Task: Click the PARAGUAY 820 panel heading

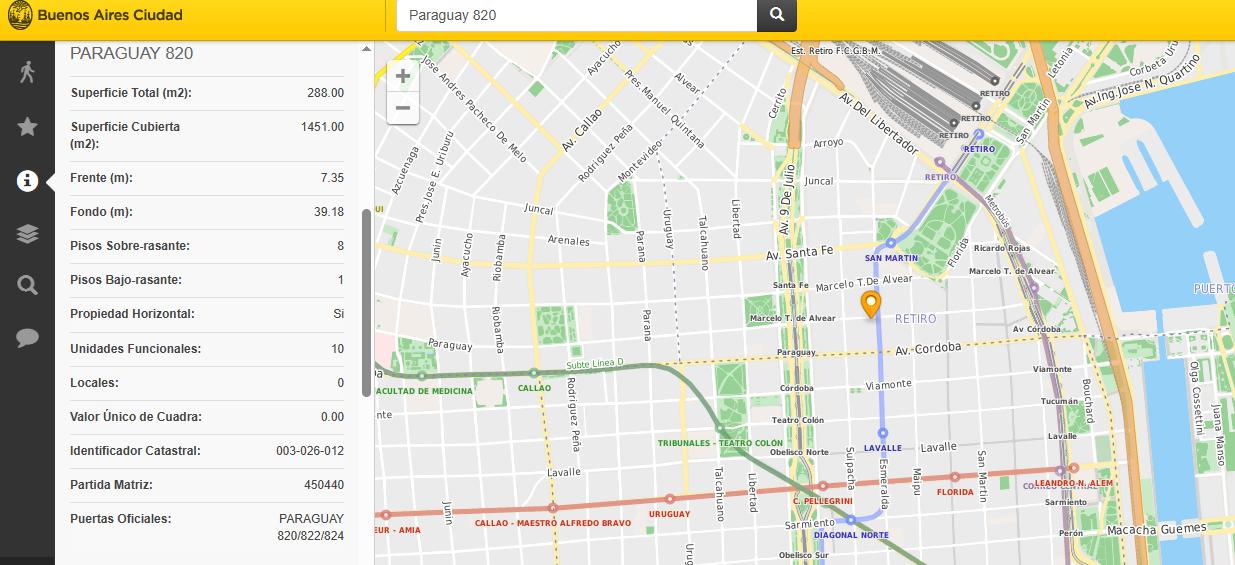Action: pos(132,53)
